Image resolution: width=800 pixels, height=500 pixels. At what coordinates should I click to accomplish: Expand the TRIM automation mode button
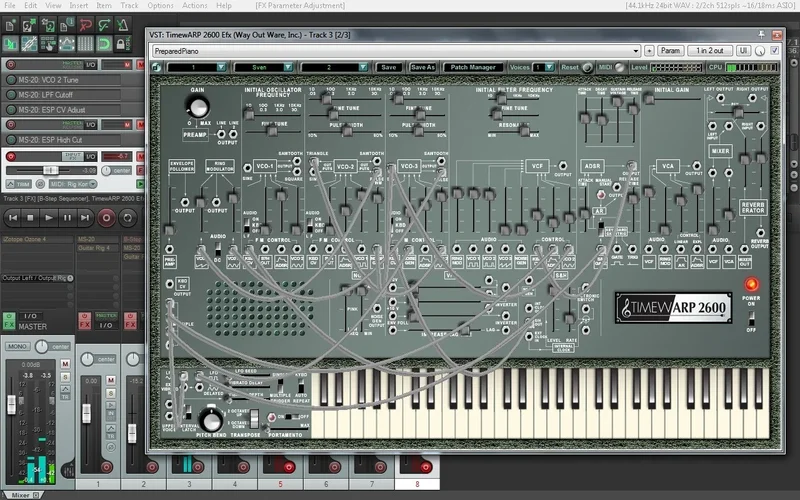point(18,184)
